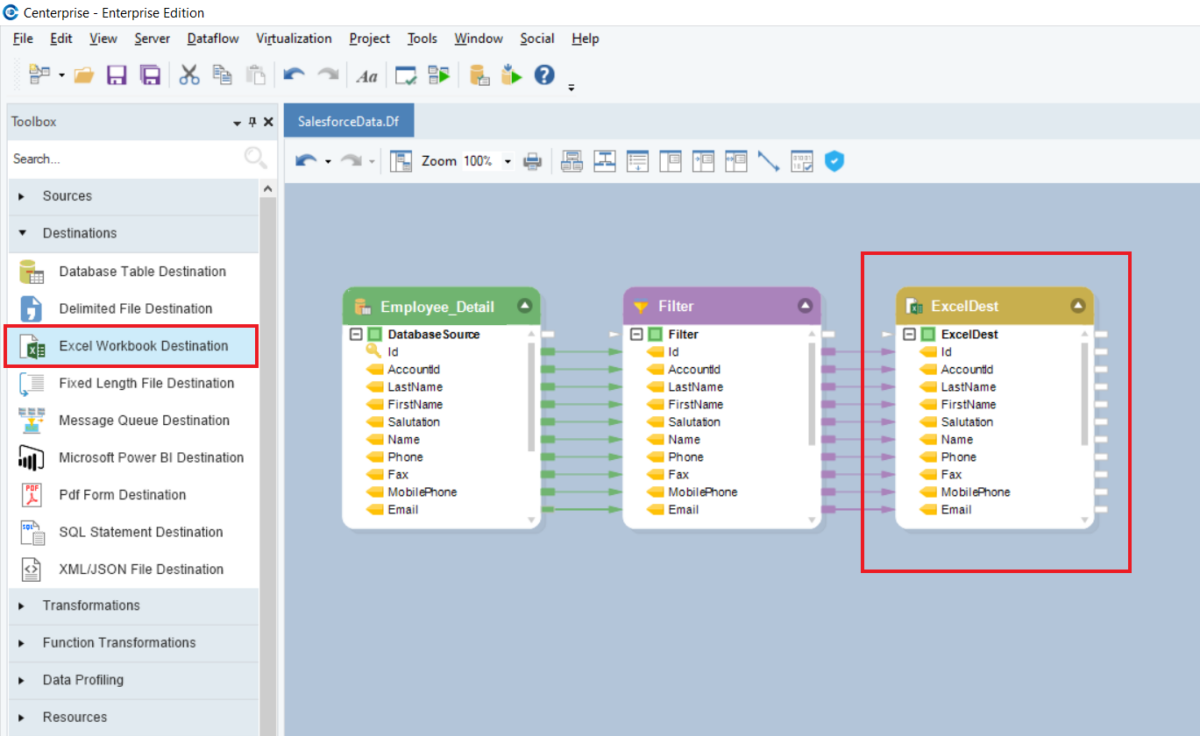Switch to the SalesforceData.Df tab
This screenshot has width=1200, height=736.
[348, 120]
